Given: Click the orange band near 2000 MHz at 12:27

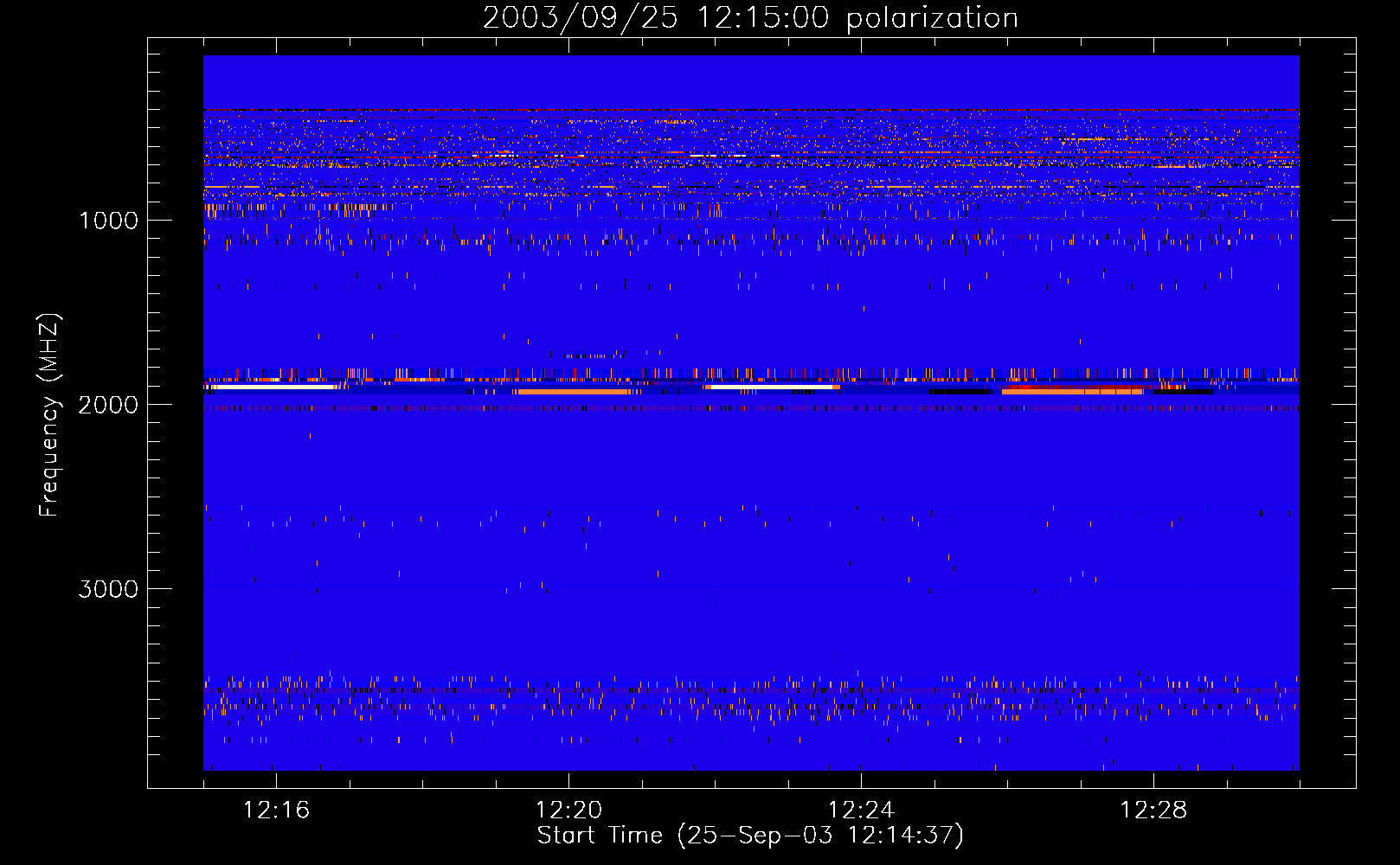Looking at the screenshot, I should tap(1072, 392).
